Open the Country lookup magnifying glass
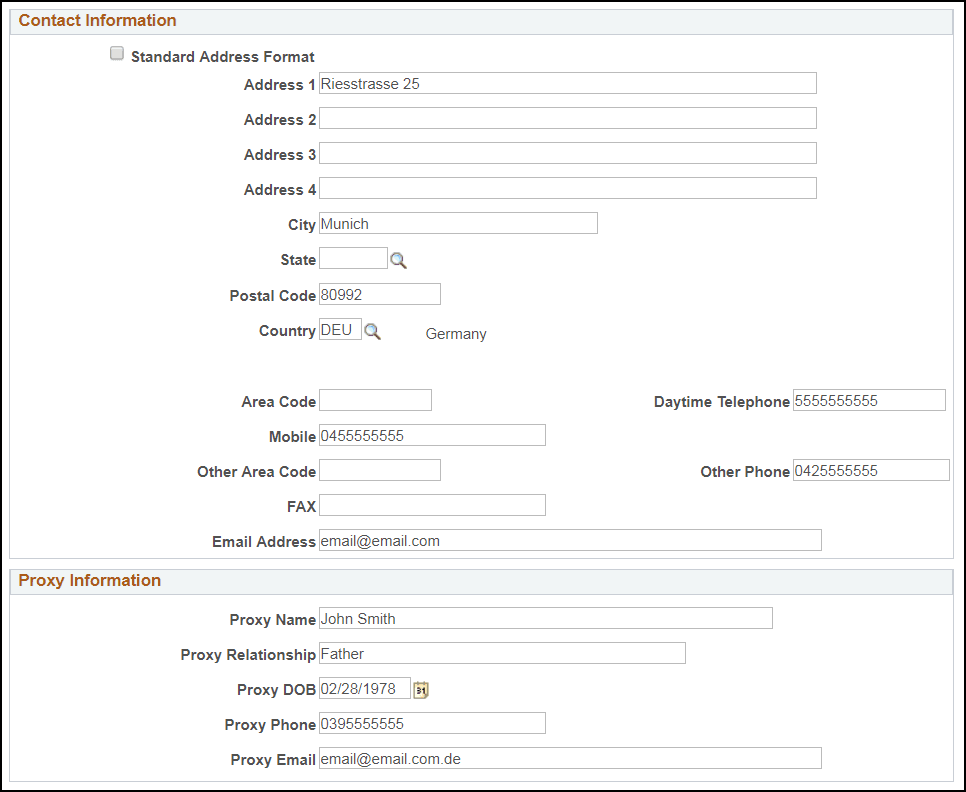This screenshot has width=966, height=792. coord(372,332)
